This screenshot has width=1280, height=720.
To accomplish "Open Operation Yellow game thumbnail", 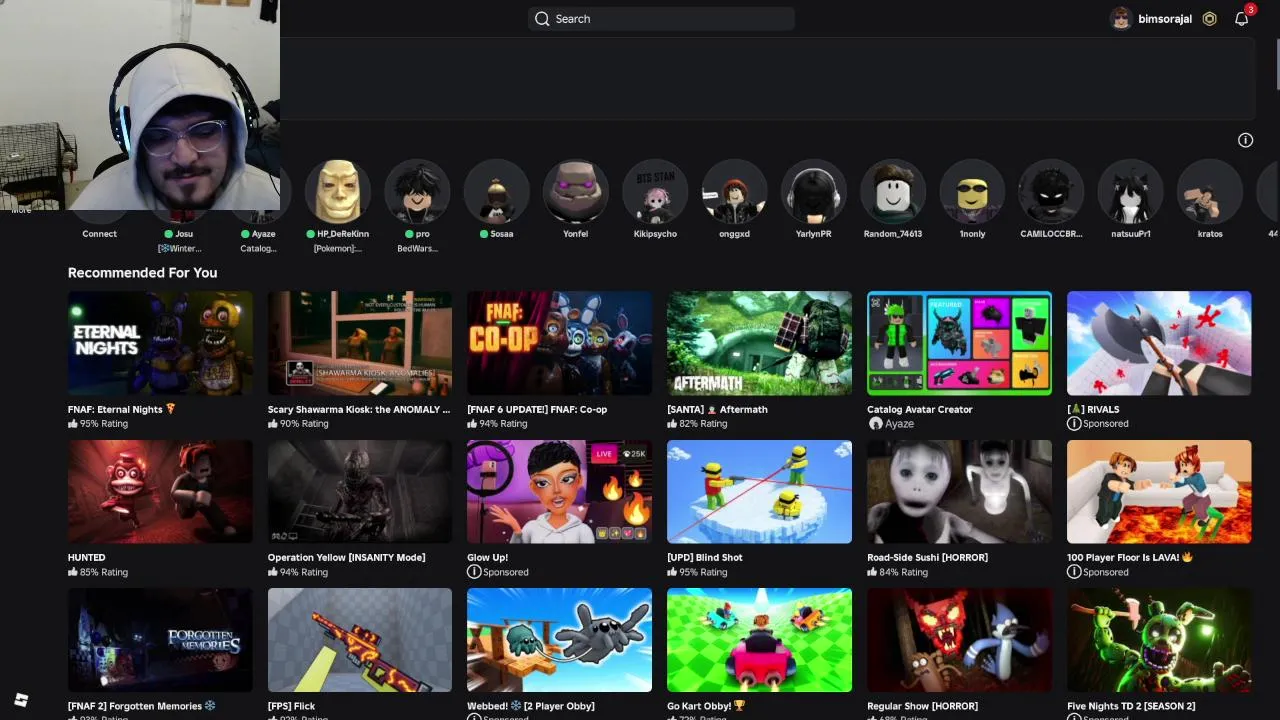I will coord(360,492).
